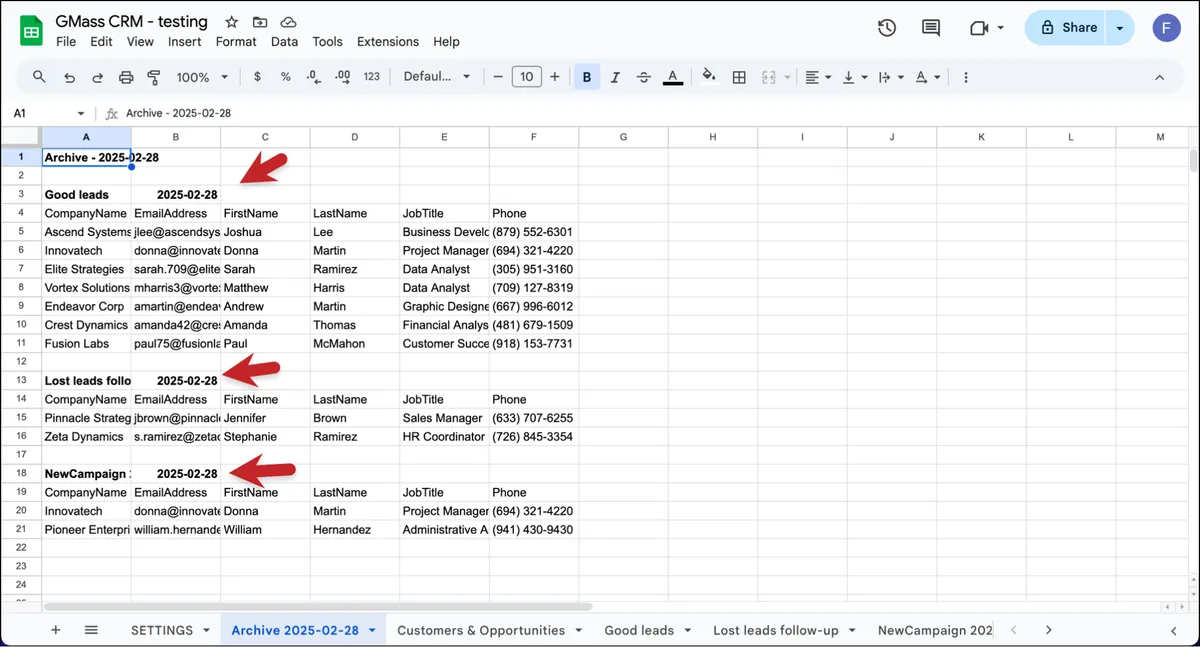The image size is (1200, 647).
Task: Start a Meet call camera icon
Action: coord(979,28)
